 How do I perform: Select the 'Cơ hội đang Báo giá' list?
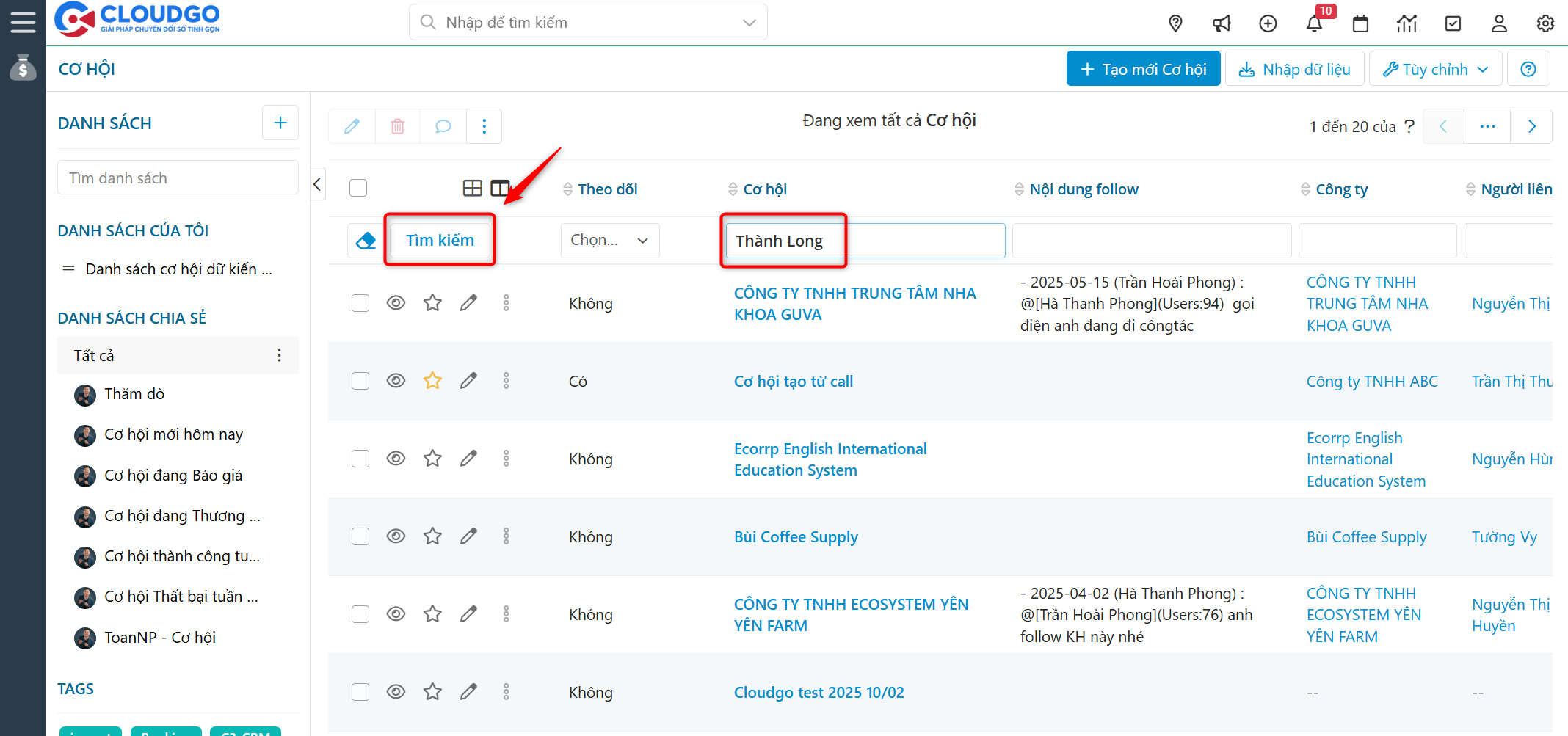(173, 476)
